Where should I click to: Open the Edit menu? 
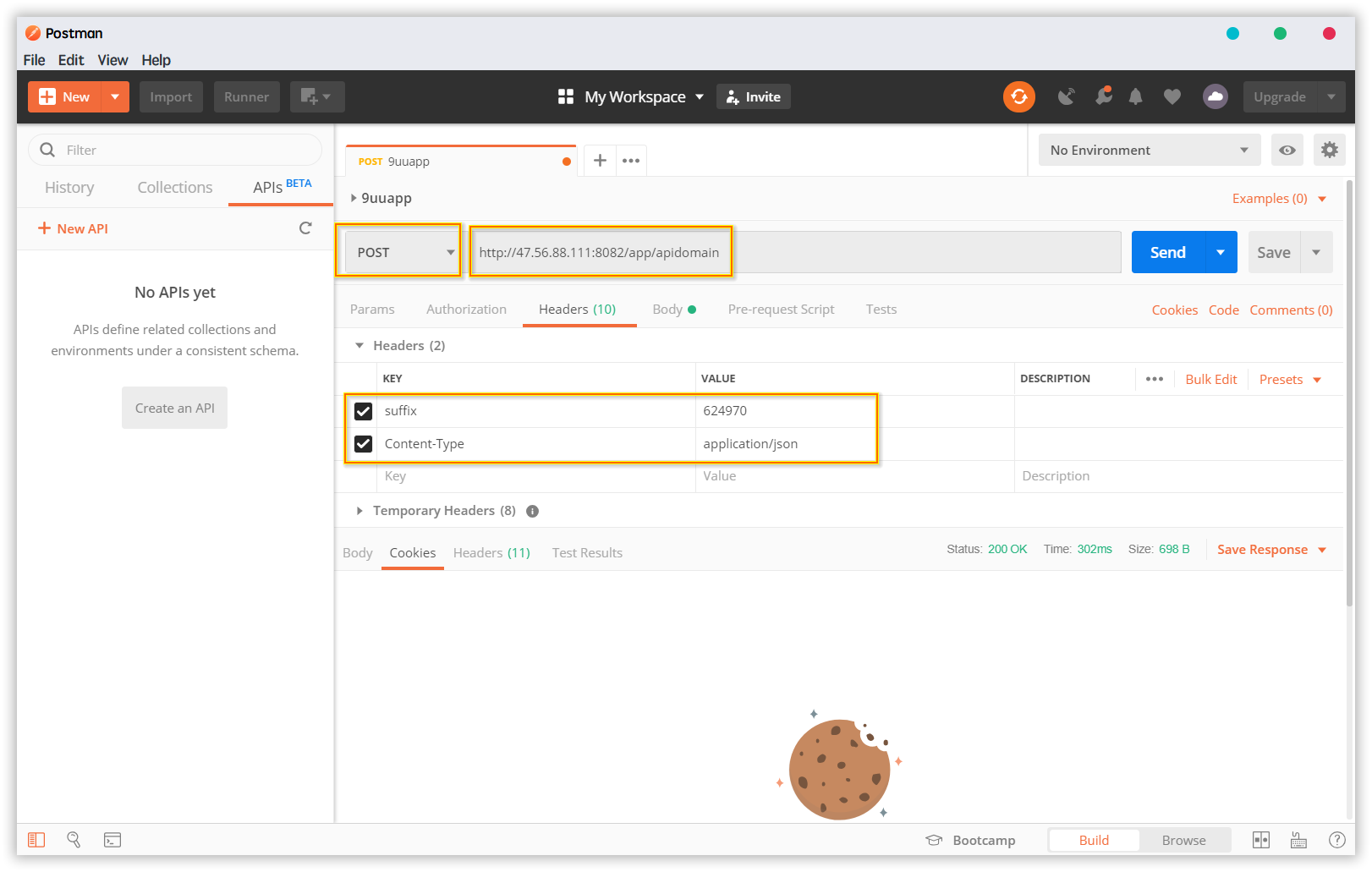coord(71,60)
